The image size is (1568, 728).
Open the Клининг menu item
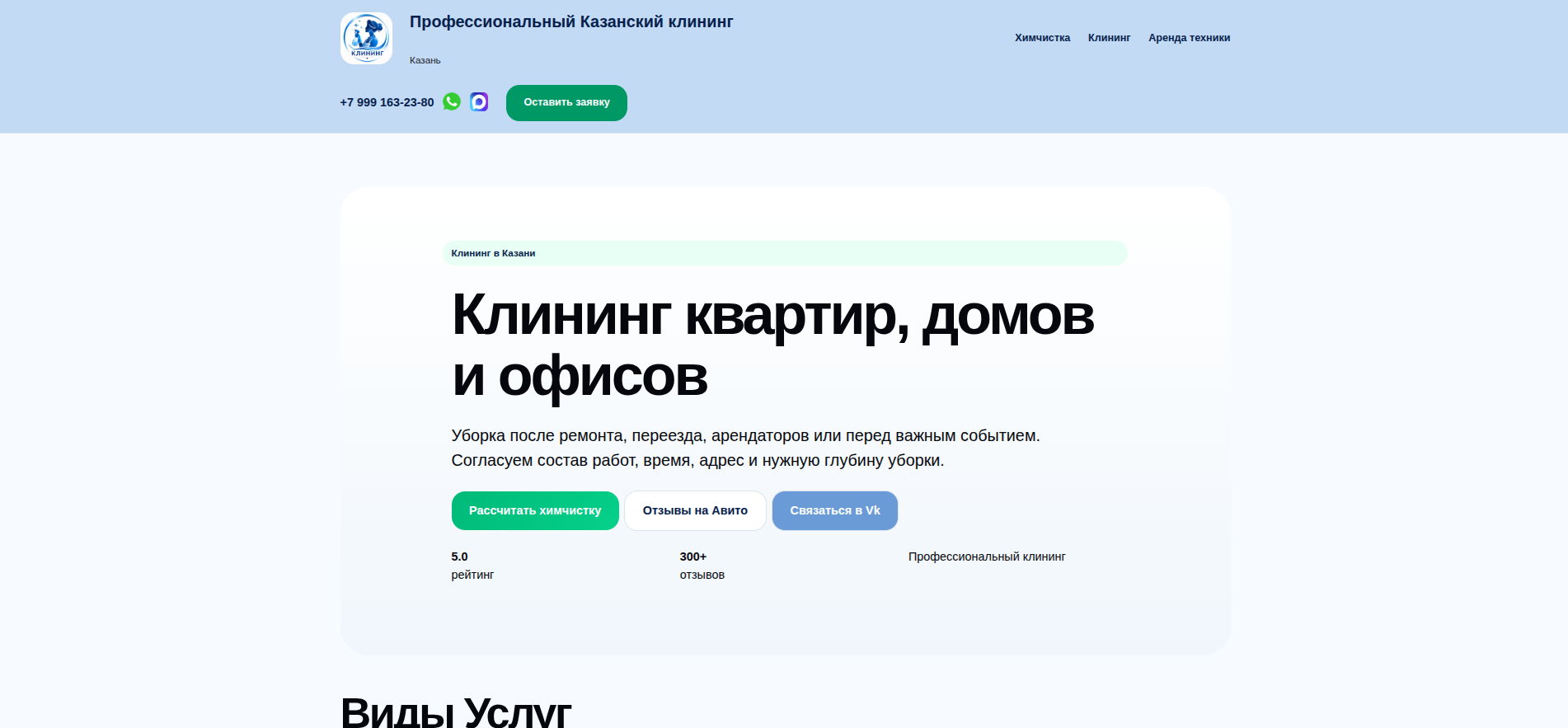coord(1109,38)
